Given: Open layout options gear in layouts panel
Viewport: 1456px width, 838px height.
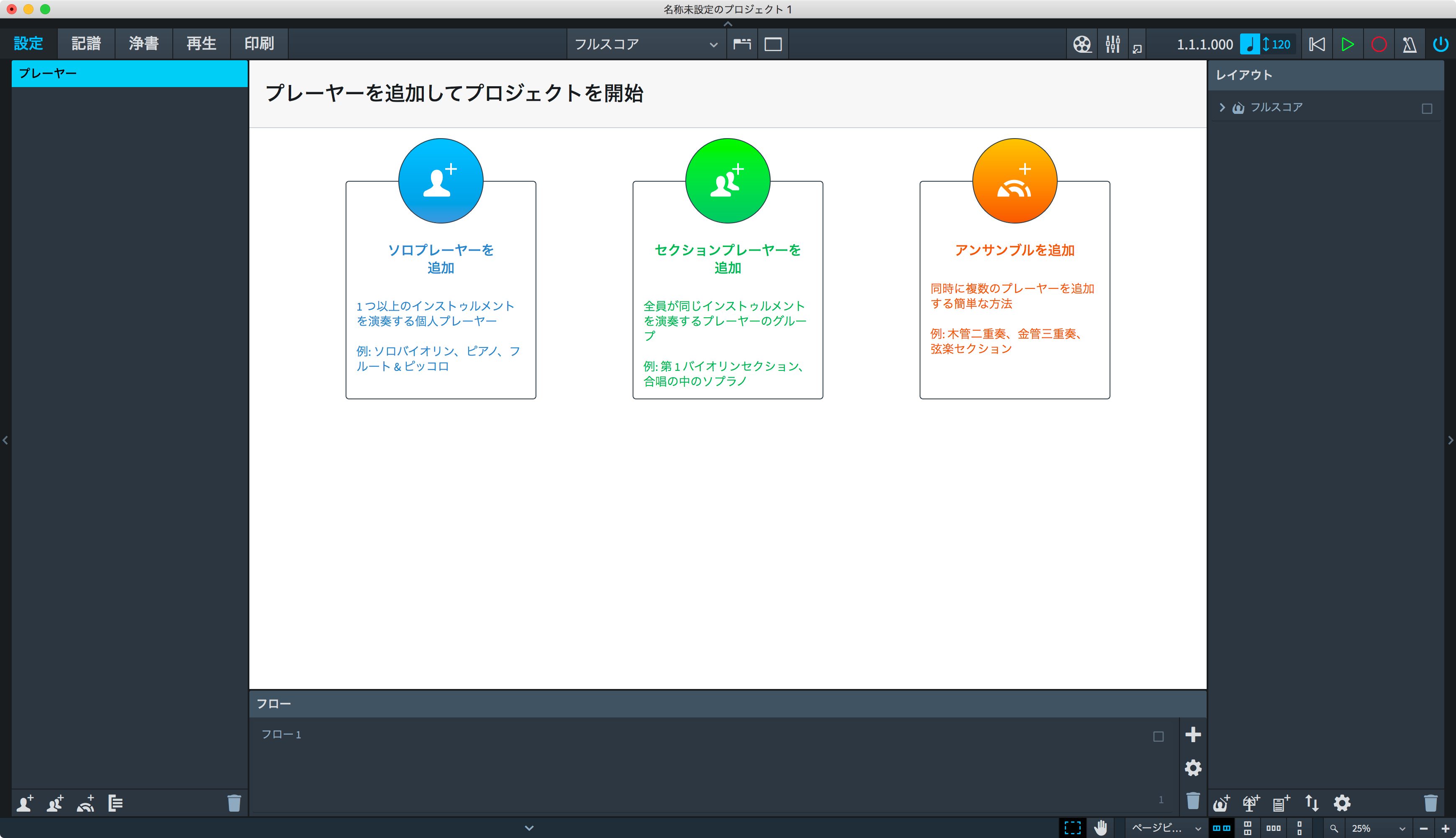Looking at the screenshot, I should coord(1342,803).
